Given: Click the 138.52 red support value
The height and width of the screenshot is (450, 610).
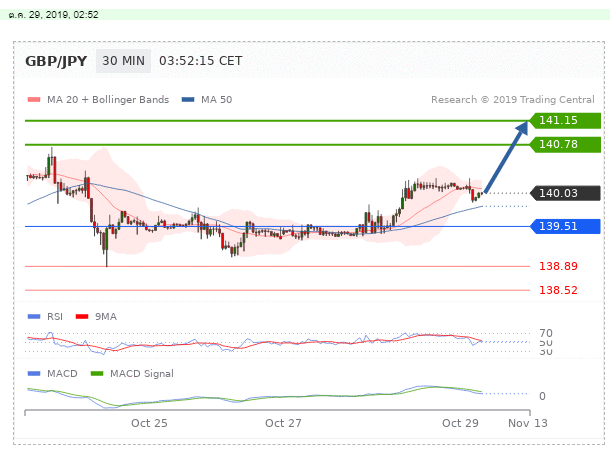Looking at the screenshot, I should (x=558, y=290).
